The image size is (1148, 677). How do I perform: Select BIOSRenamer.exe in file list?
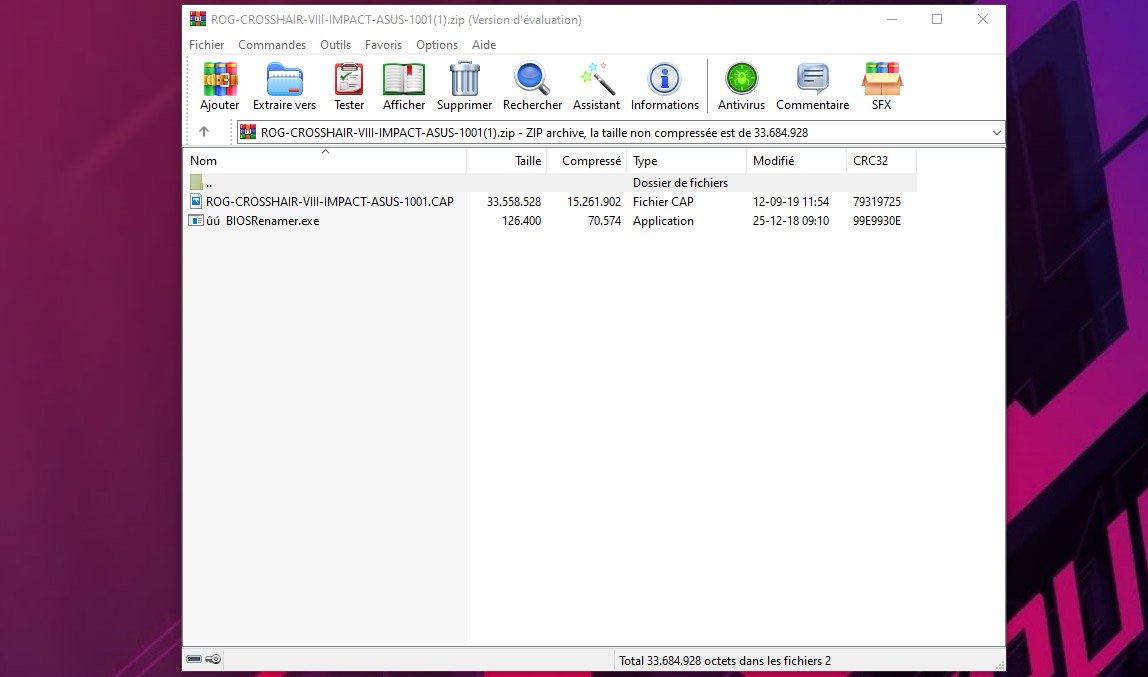[x=272, y=221]
